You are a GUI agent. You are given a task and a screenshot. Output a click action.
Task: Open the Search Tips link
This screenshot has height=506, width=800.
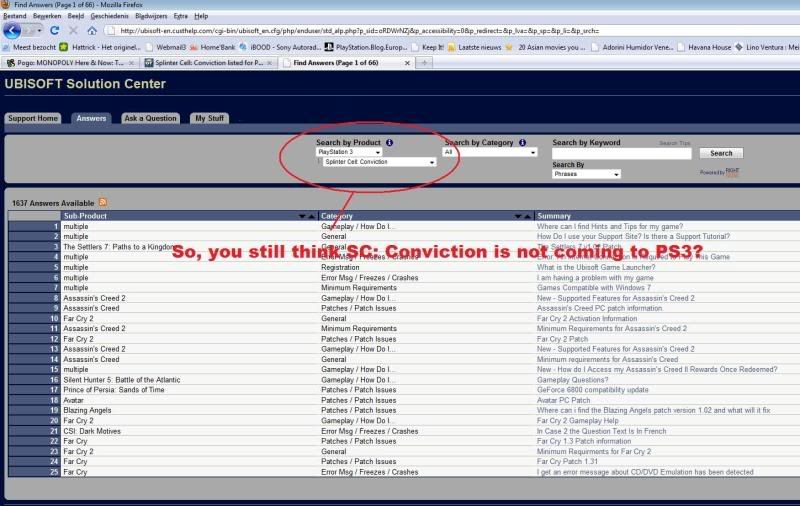(674, 143)
